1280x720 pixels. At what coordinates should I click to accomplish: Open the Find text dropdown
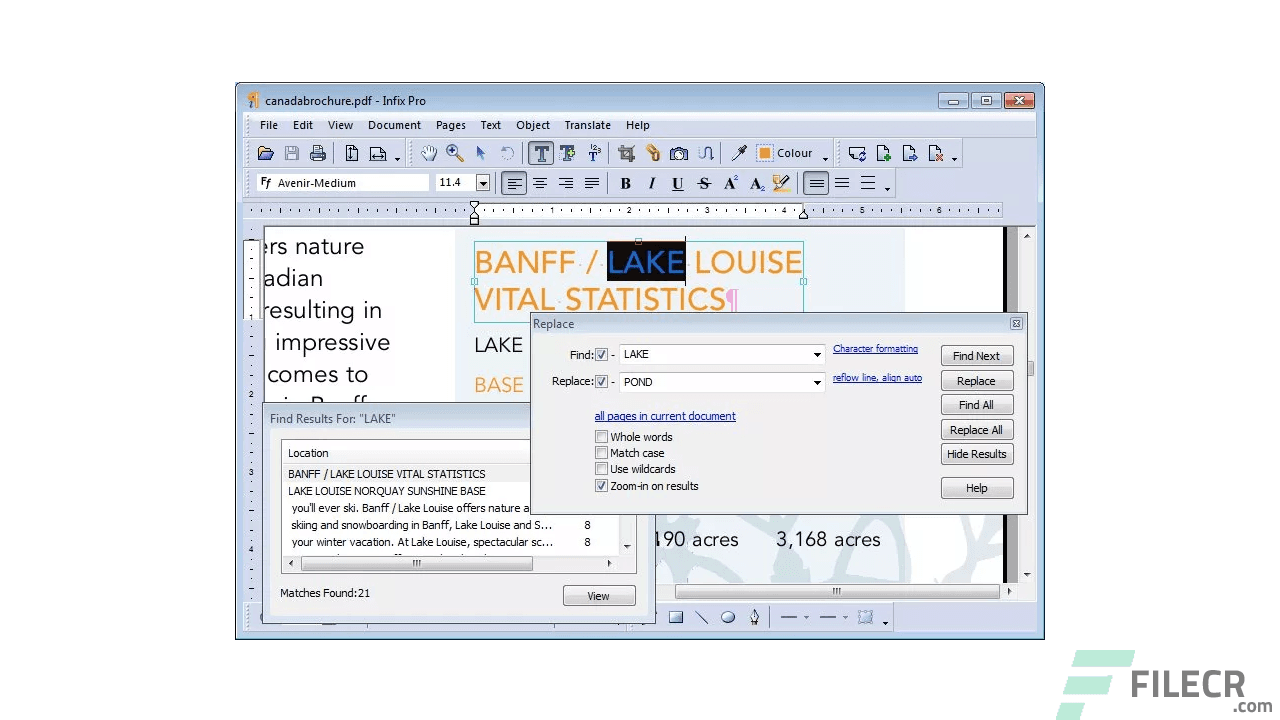point(817,354)
